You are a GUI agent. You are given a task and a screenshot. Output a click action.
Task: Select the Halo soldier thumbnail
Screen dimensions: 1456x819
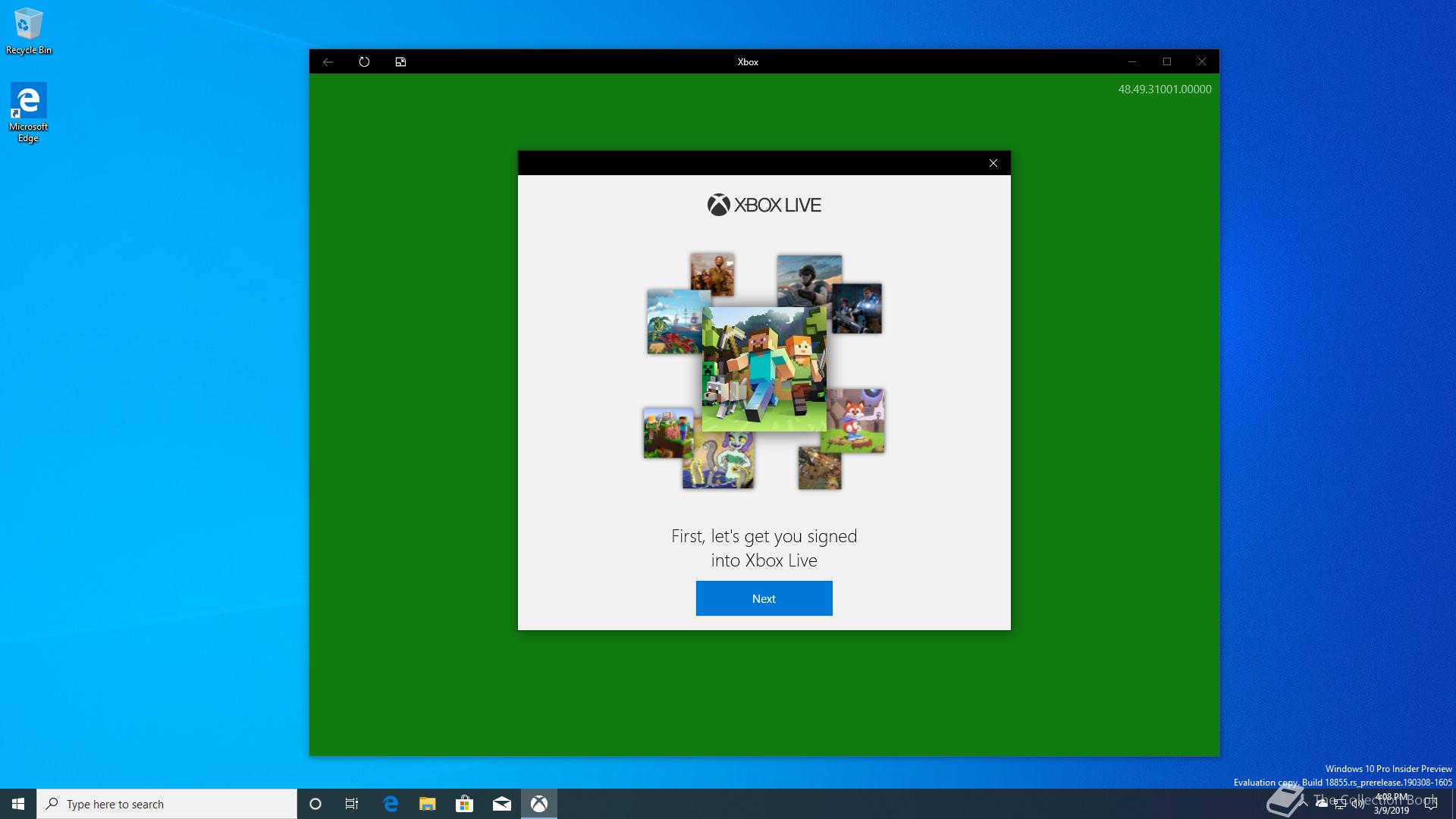[x=809, y=281]
